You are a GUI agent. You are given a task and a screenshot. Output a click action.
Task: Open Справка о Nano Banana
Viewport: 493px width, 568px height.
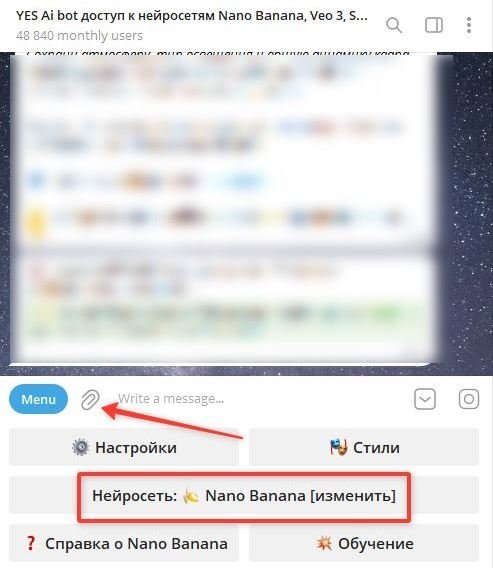click(124, 543)
